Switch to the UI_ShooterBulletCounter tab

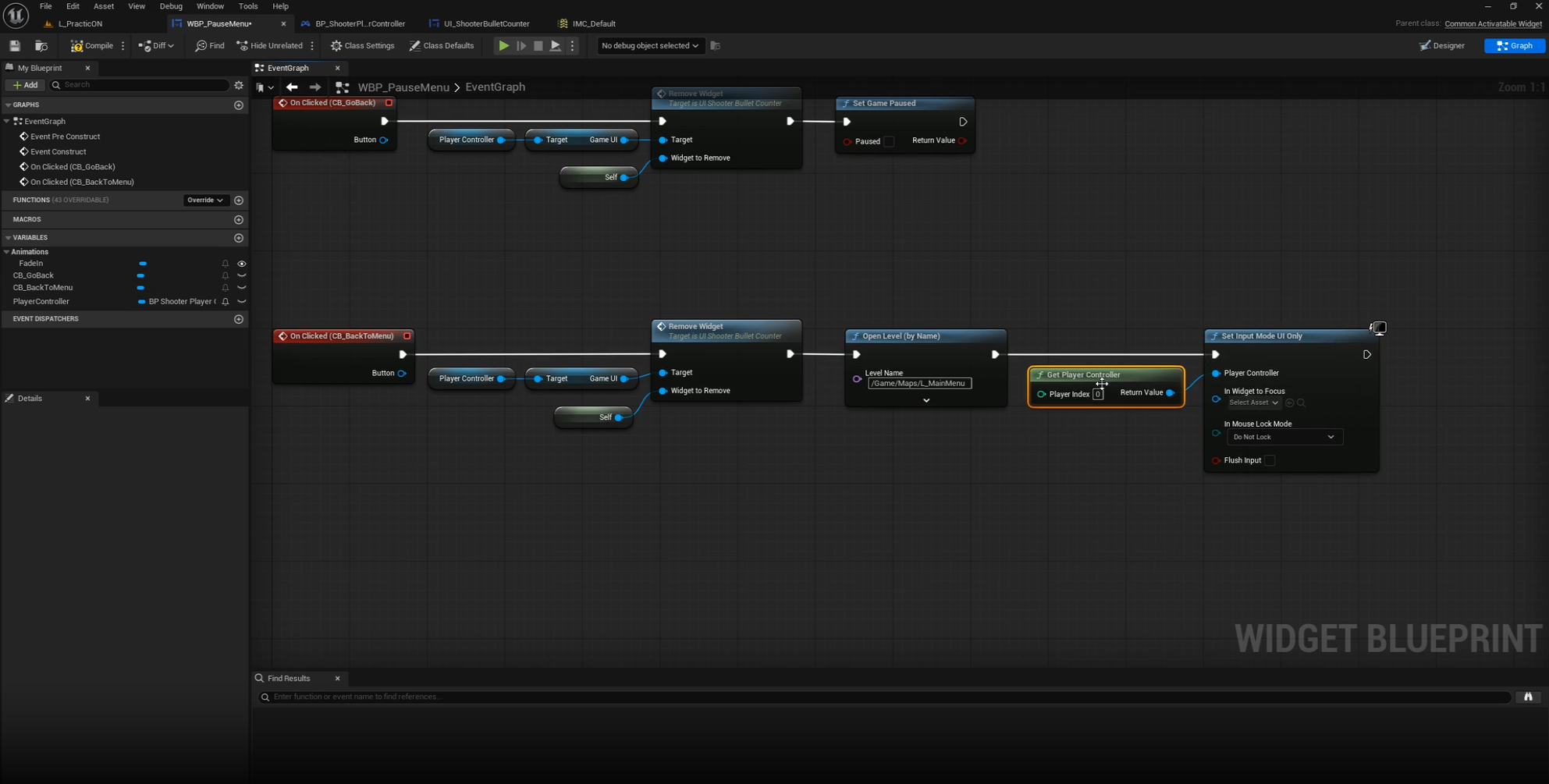point(485,23)
